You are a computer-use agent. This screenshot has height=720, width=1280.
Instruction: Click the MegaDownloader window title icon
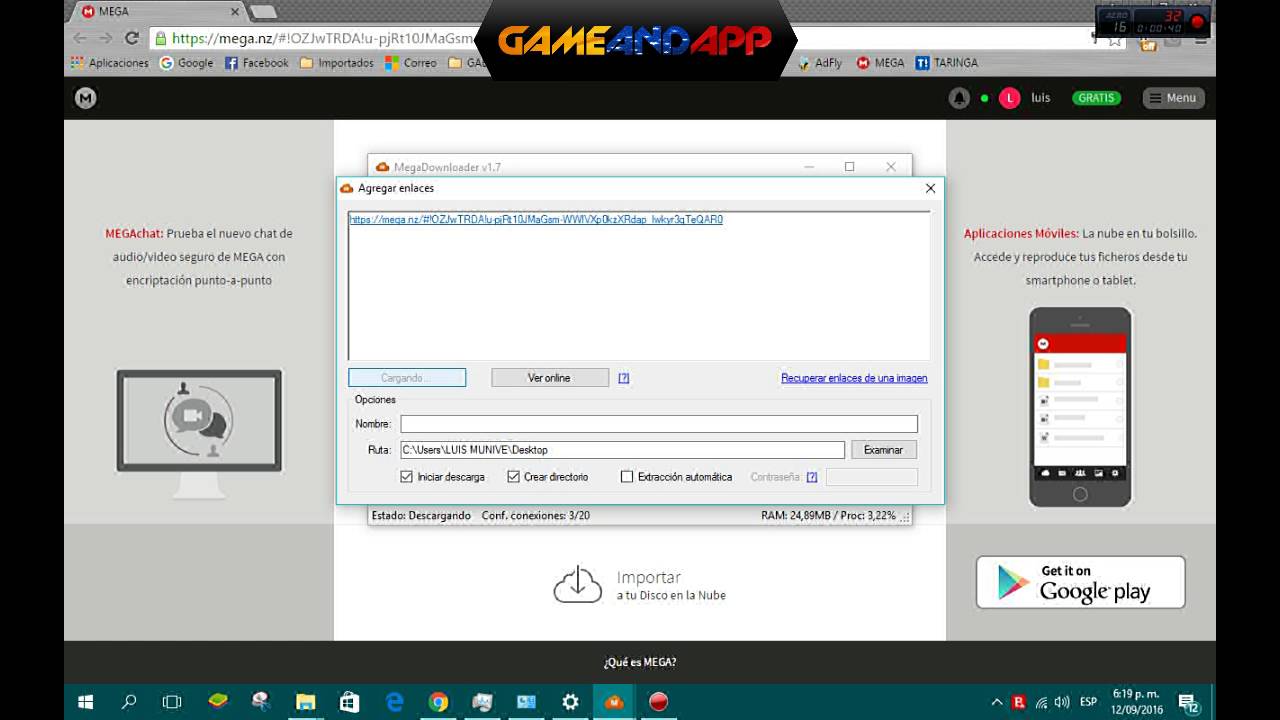pos(382,167)
